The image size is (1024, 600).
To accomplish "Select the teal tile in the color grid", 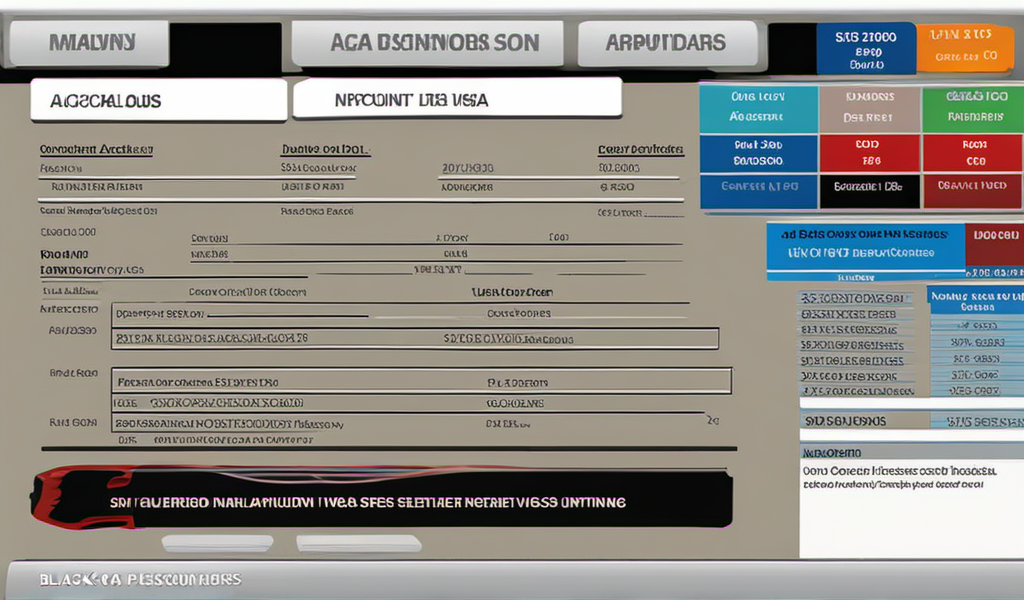I will click(758, 108).
